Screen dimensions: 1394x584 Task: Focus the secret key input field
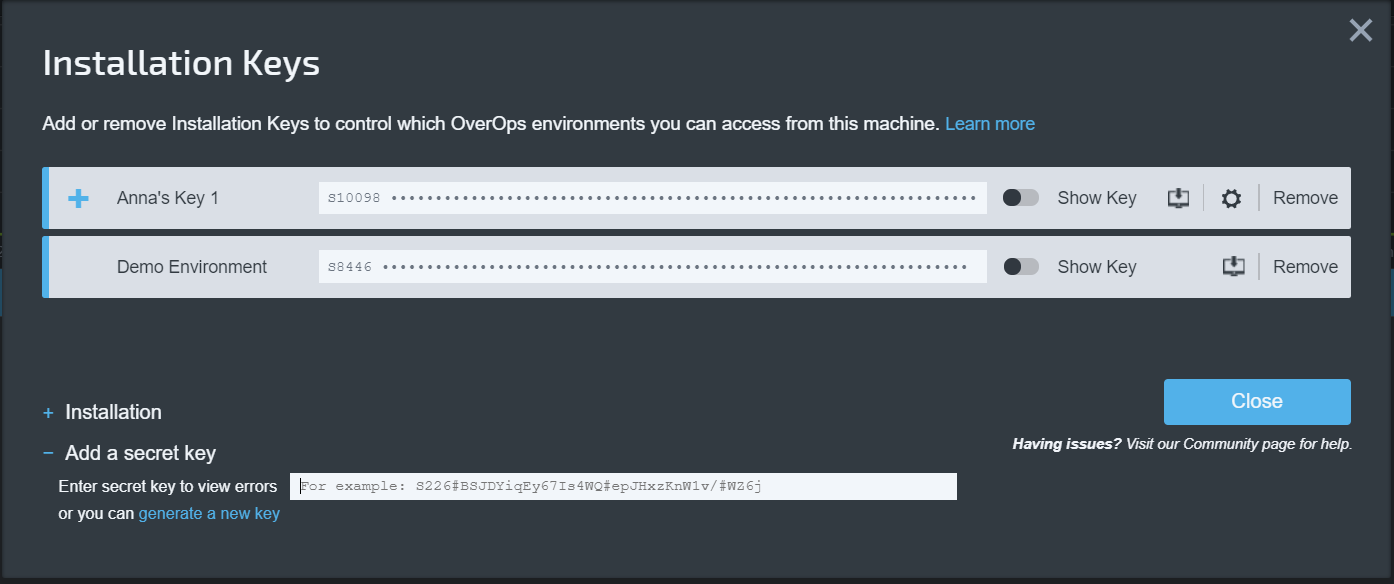[623, 487]
